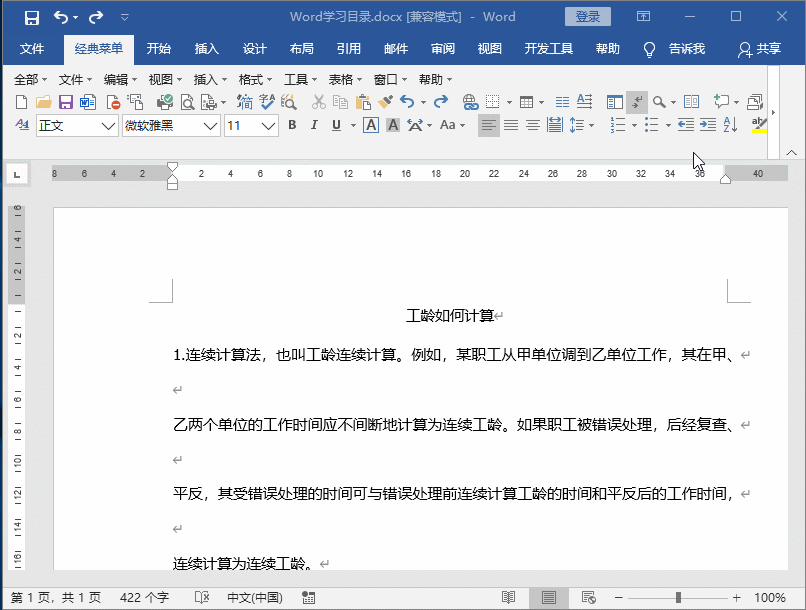Click the Simplified Chinese conversion icon
The width and height of the screenshot is (806, 610).
tap(245, 102)
